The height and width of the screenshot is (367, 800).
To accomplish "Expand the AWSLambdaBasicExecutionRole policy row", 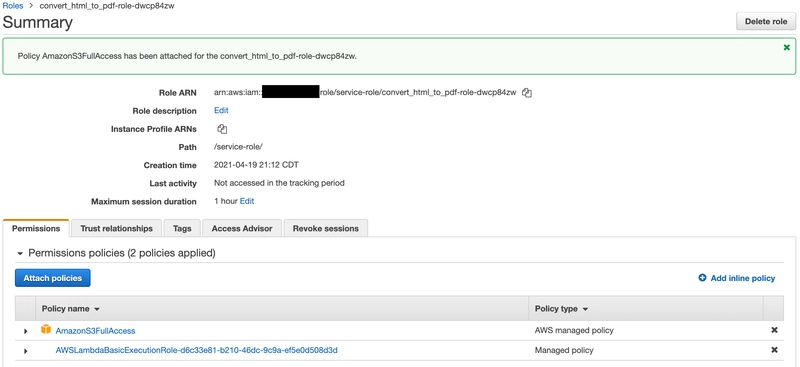I will [26, 351].
